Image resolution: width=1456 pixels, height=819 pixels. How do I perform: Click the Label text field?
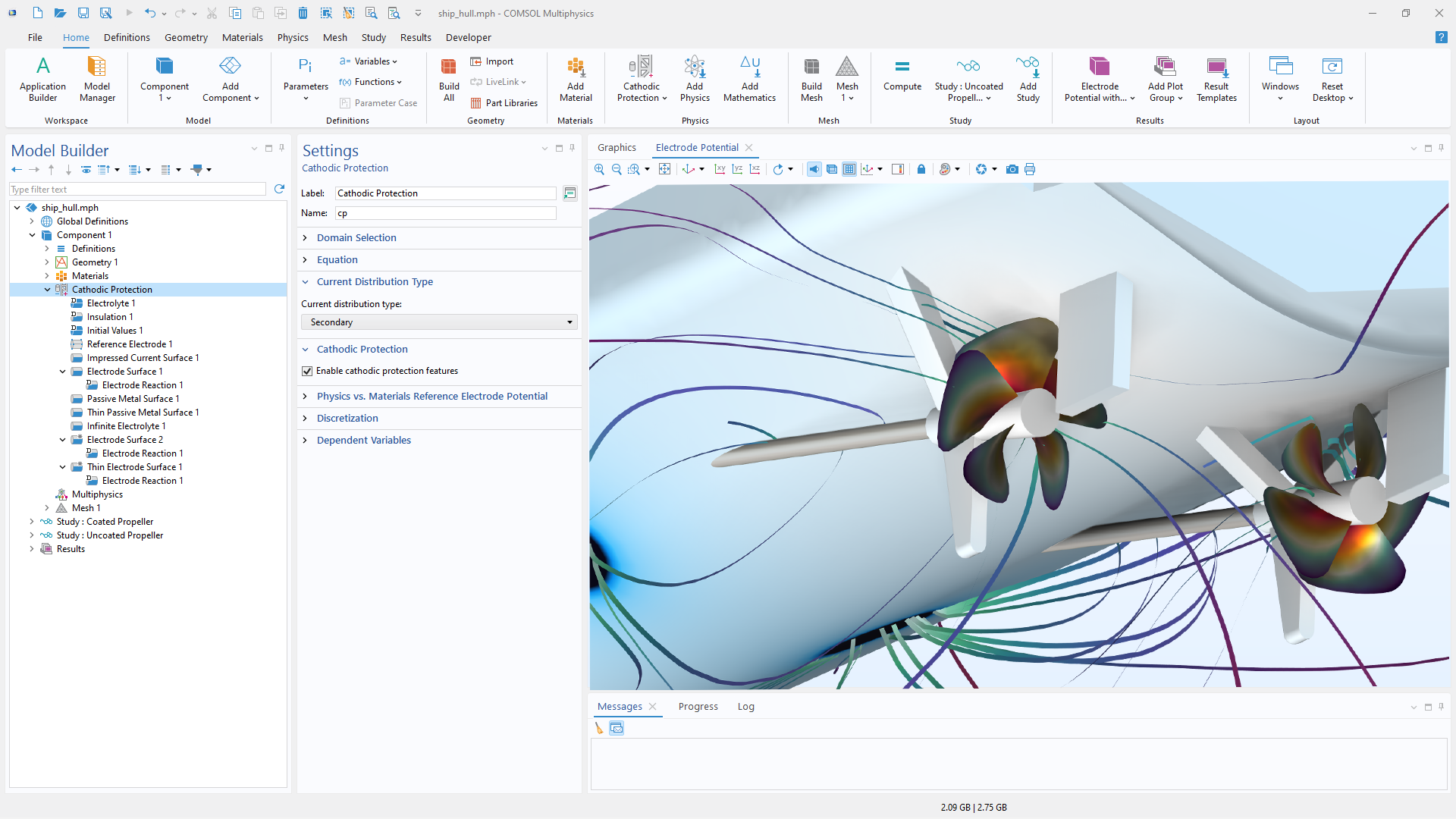[x=446, y=193]
